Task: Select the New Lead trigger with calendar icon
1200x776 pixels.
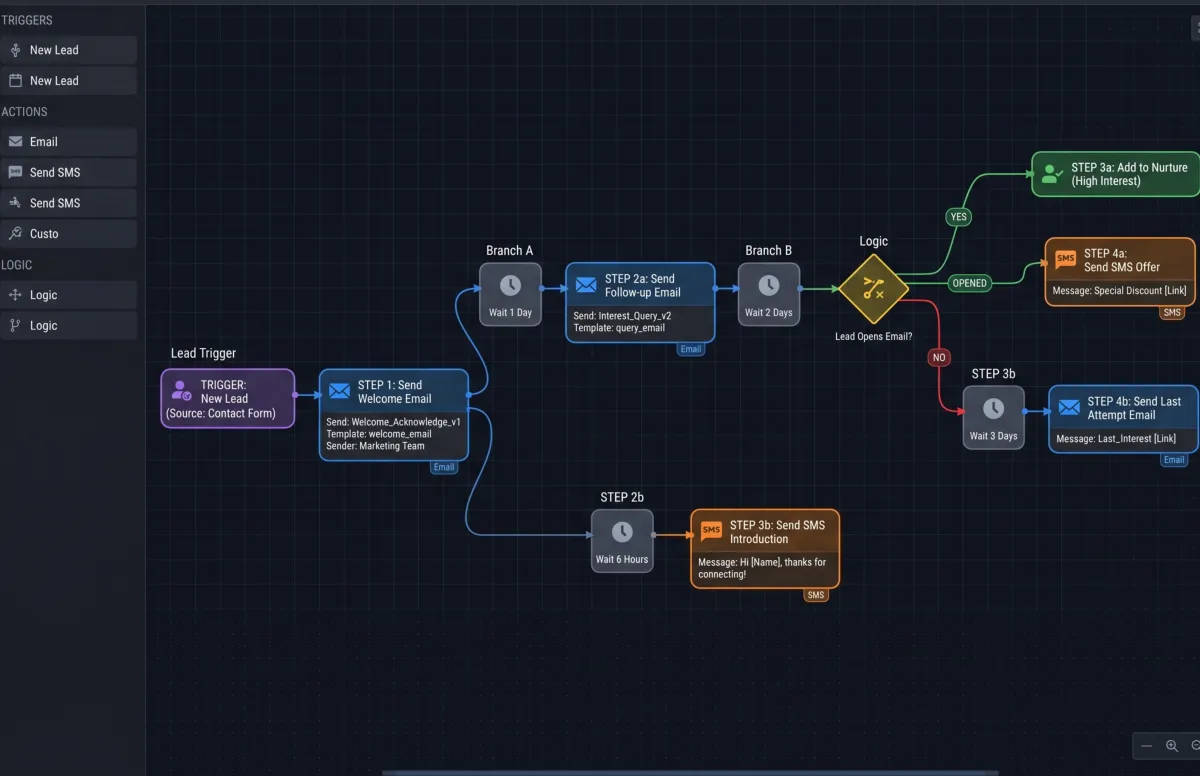Action: [x=68, y=81]
